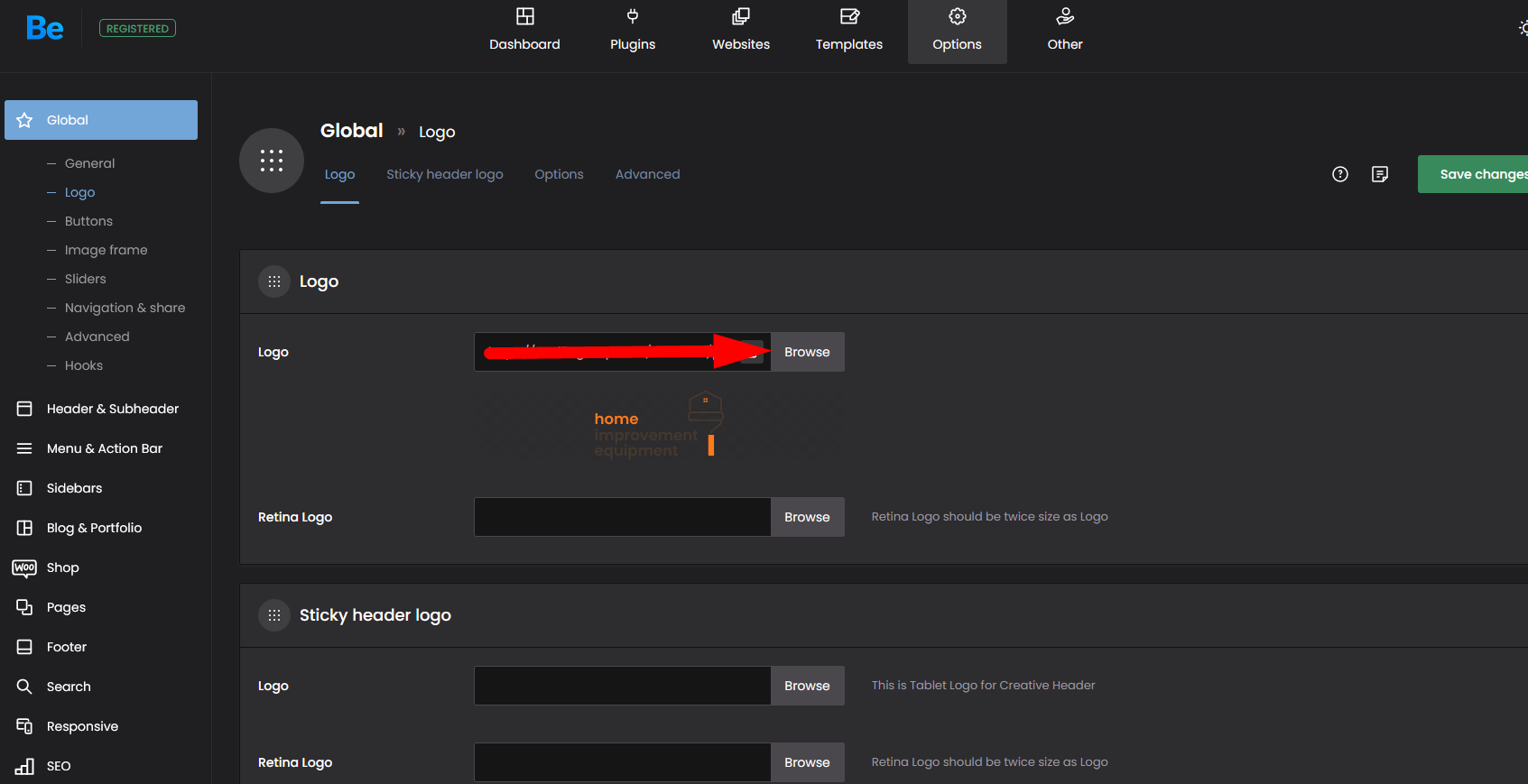Screen dimensions: 1528x784
Task: Switch to Sticky header logo tab
Action: (x=445, y=174)
